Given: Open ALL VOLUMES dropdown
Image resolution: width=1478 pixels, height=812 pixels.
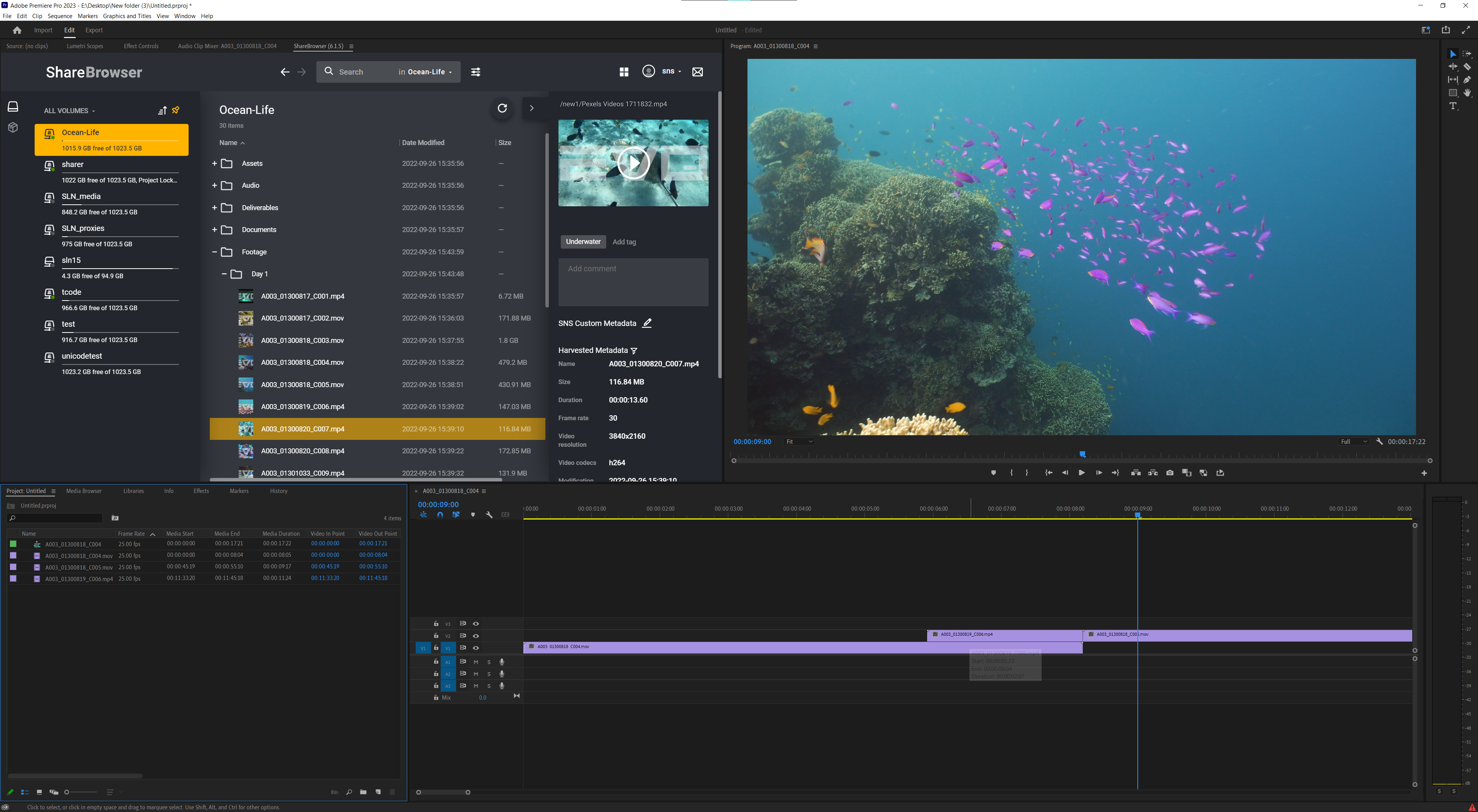Looking at the screenshot, I should tap(69, 111).
